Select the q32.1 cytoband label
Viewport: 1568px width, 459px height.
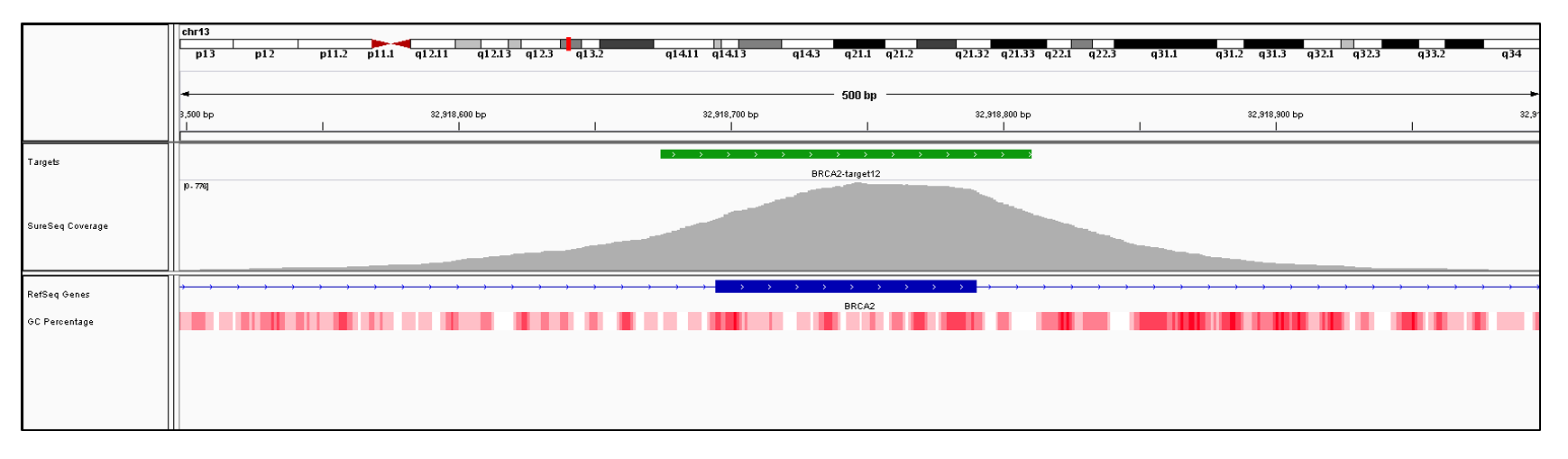click(1320, 54)
